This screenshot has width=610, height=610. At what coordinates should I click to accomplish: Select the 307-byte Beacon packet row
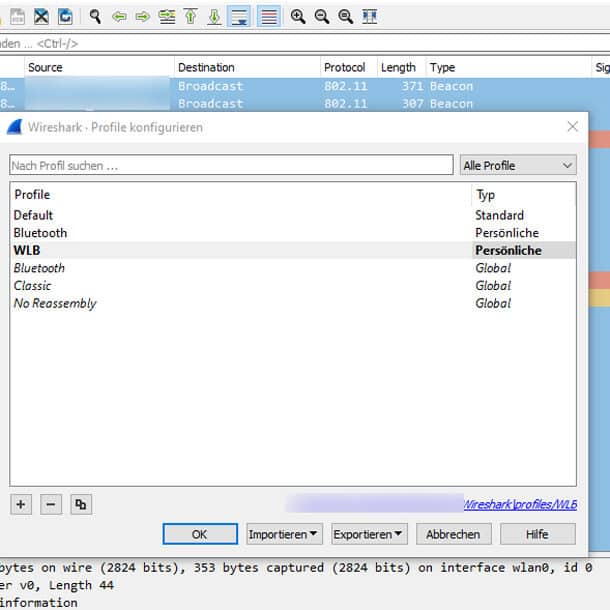point(305,103)
